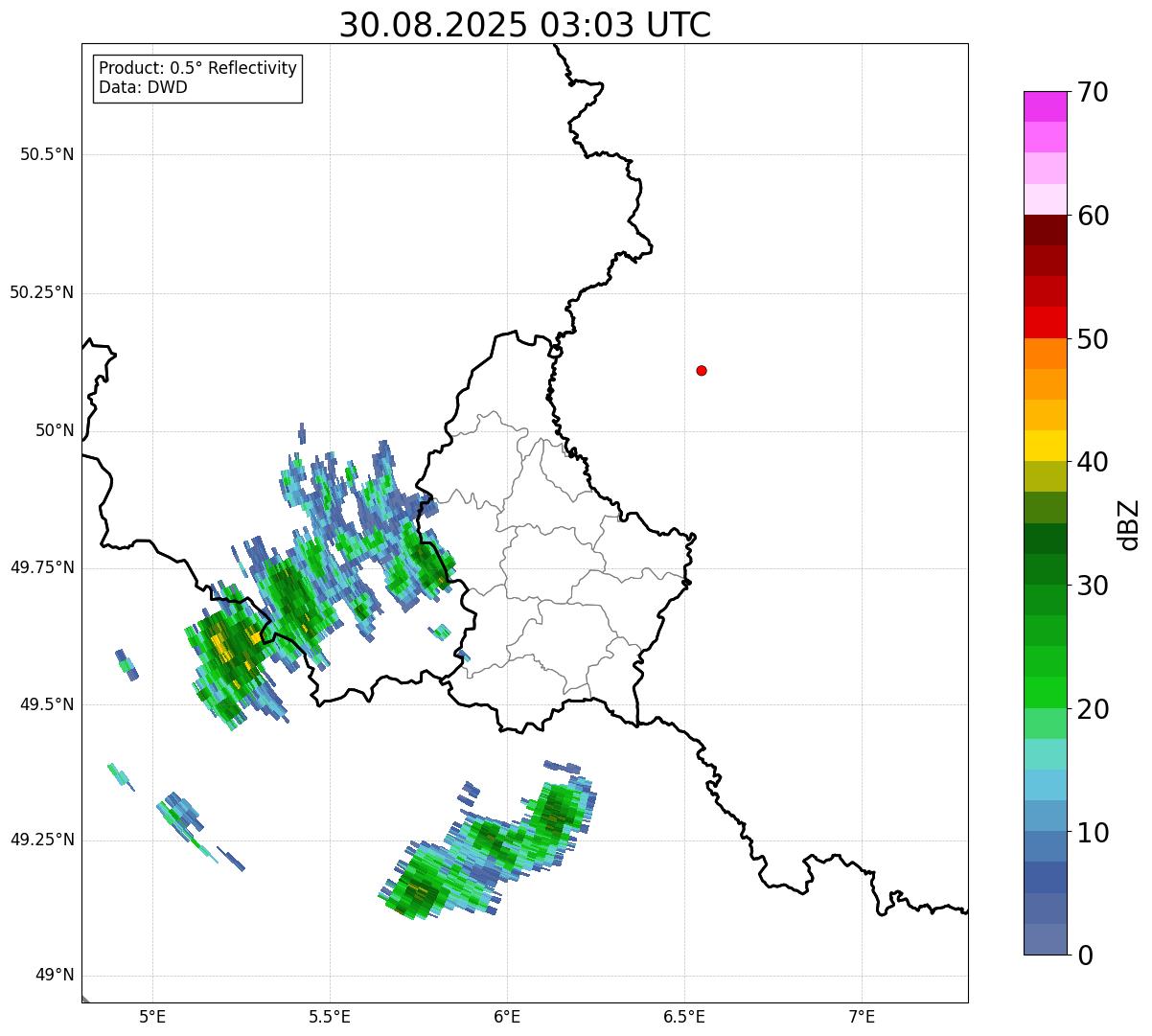This screenshot has width=1152, height=1036.
Task: Click the 6°E longitude label
Action: [507, 1017]
